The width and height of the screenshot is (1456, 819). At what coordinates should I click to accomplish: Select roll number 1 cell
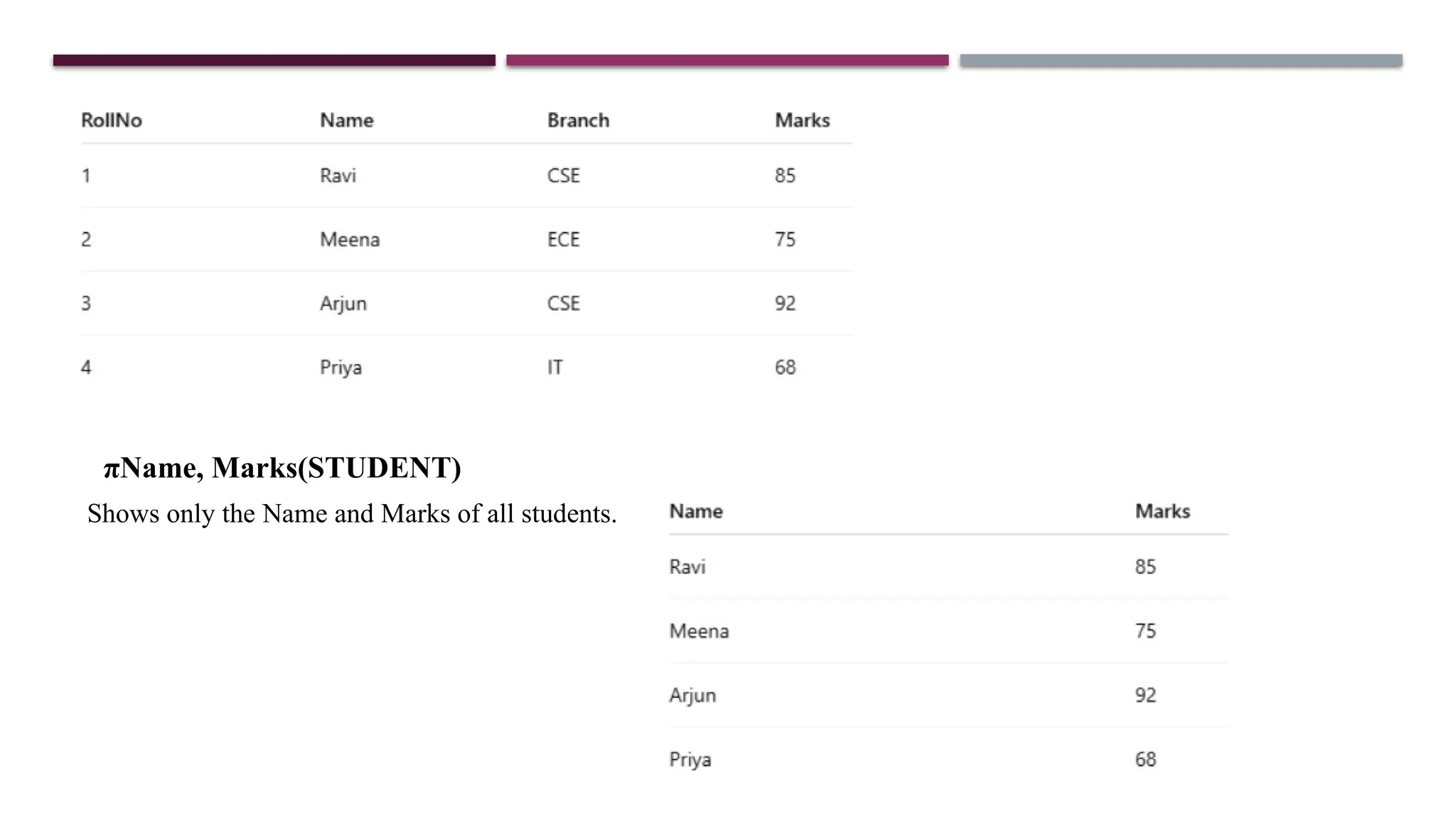86,176
